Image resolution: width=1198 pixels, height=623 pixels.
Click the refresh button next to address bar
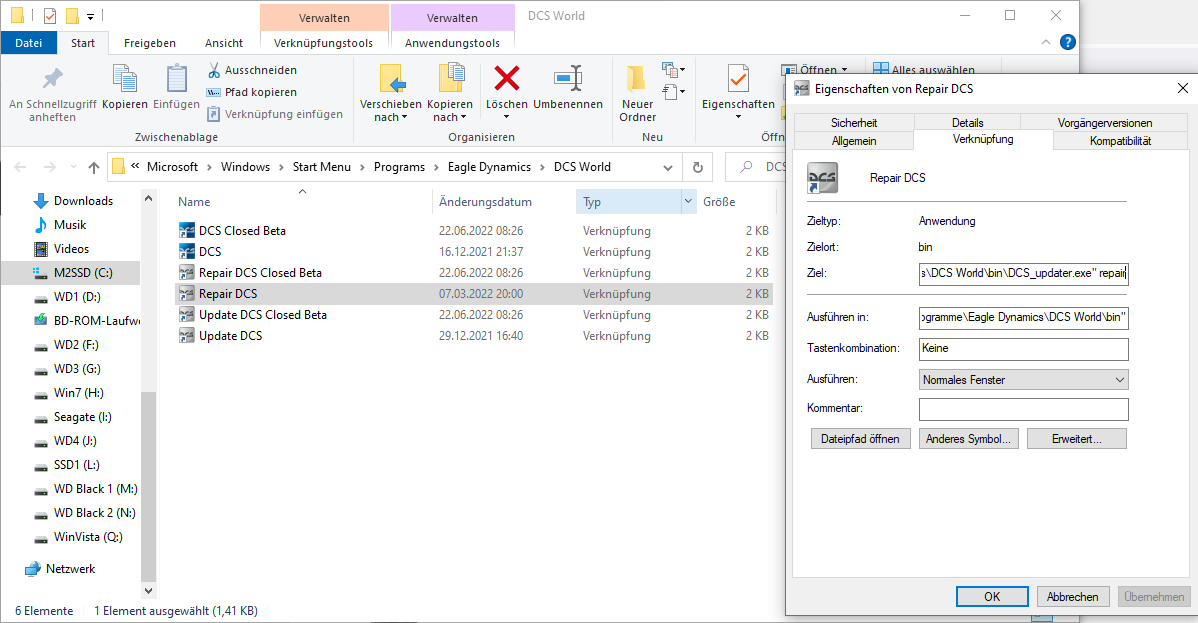coord(698,167)
